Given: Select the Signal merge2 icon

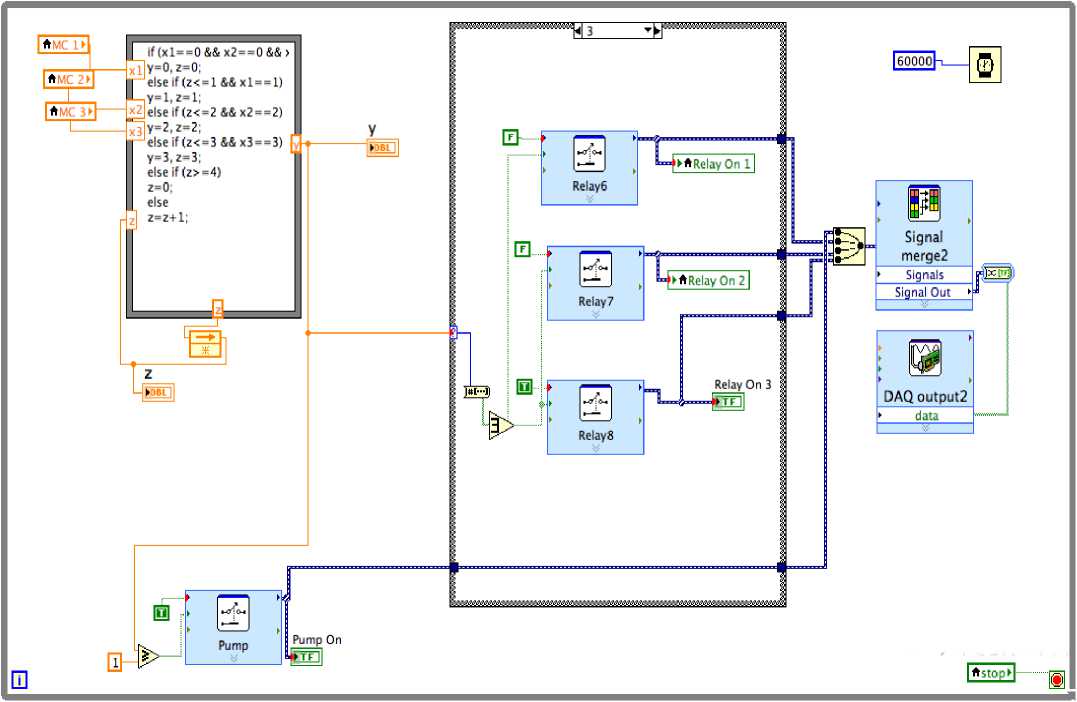Looking at the screenshot, I should click(x=923, y=204).
